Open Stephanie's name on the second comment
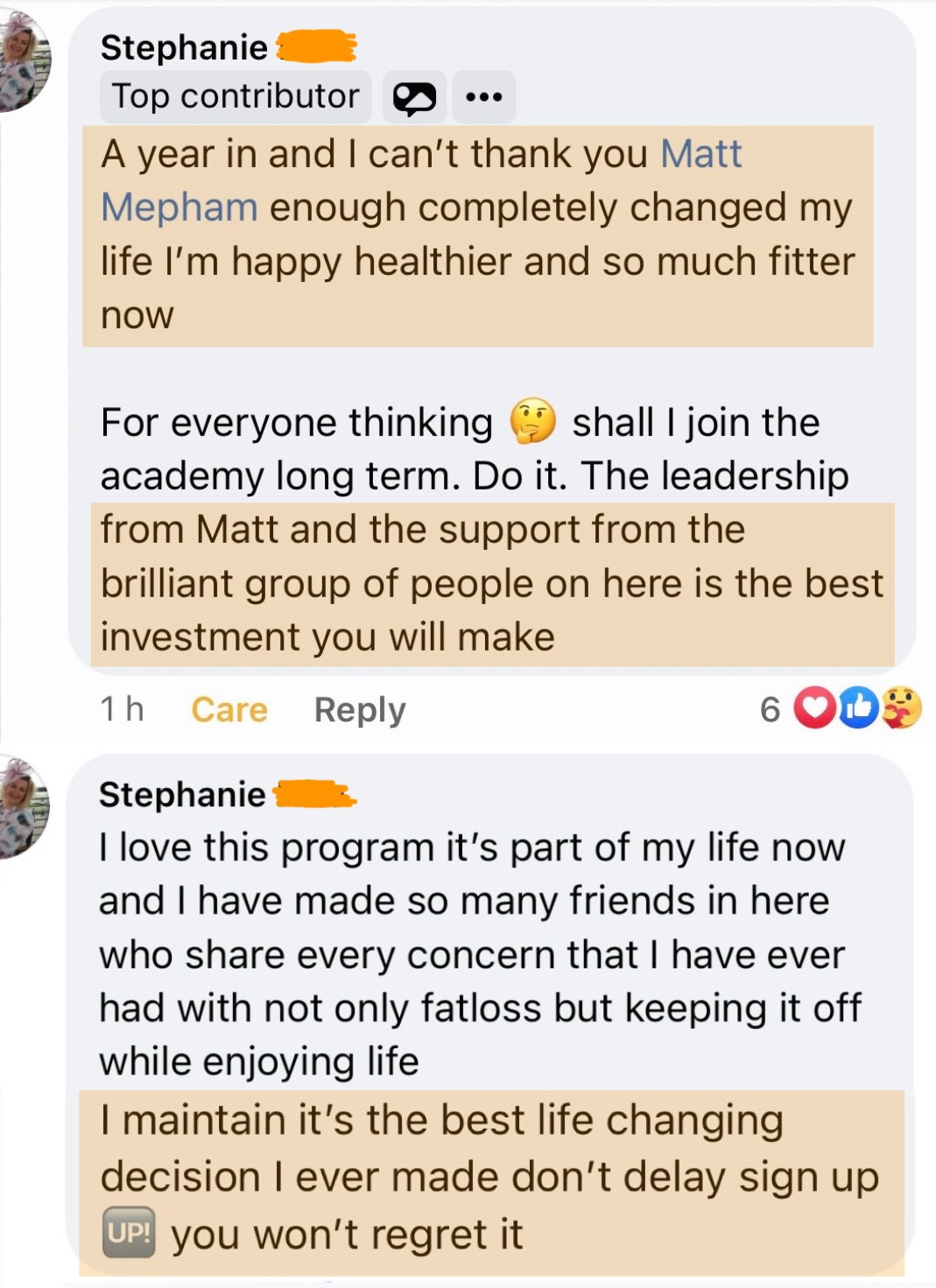The width and height of the screenshot is (936, 1288). [x=182, y=794]
